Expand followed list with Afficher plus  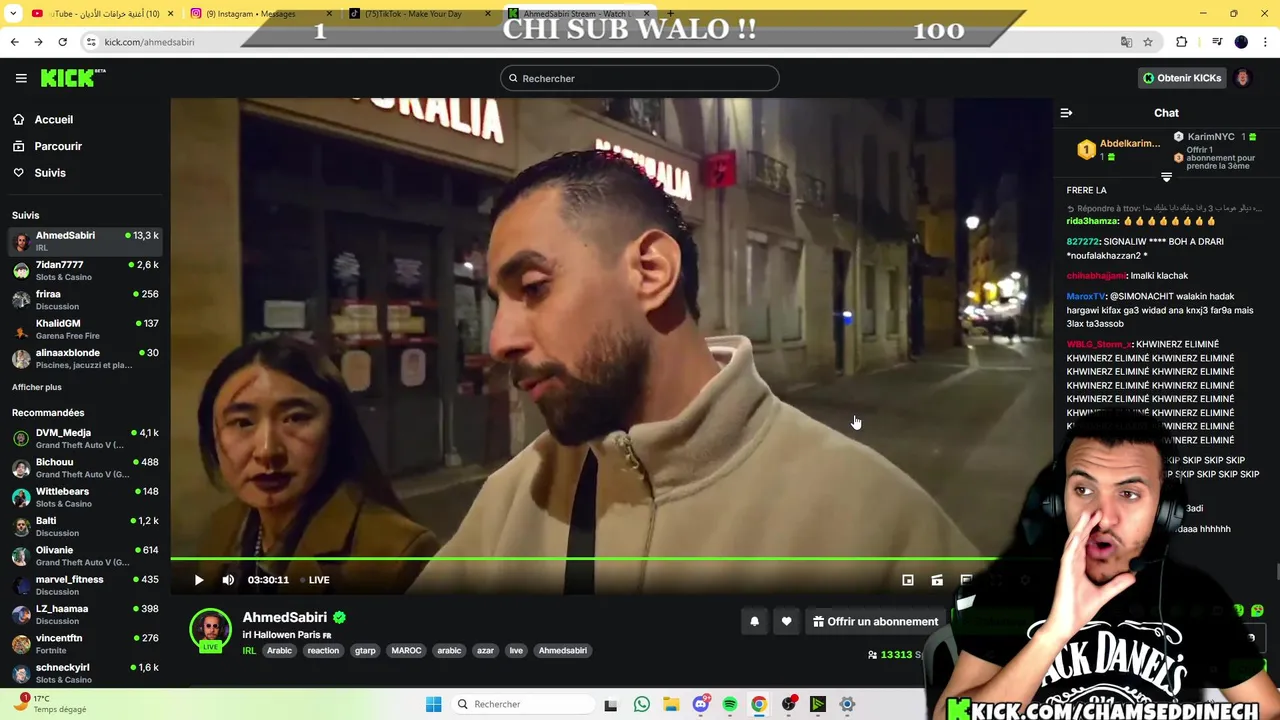point(37,387)
